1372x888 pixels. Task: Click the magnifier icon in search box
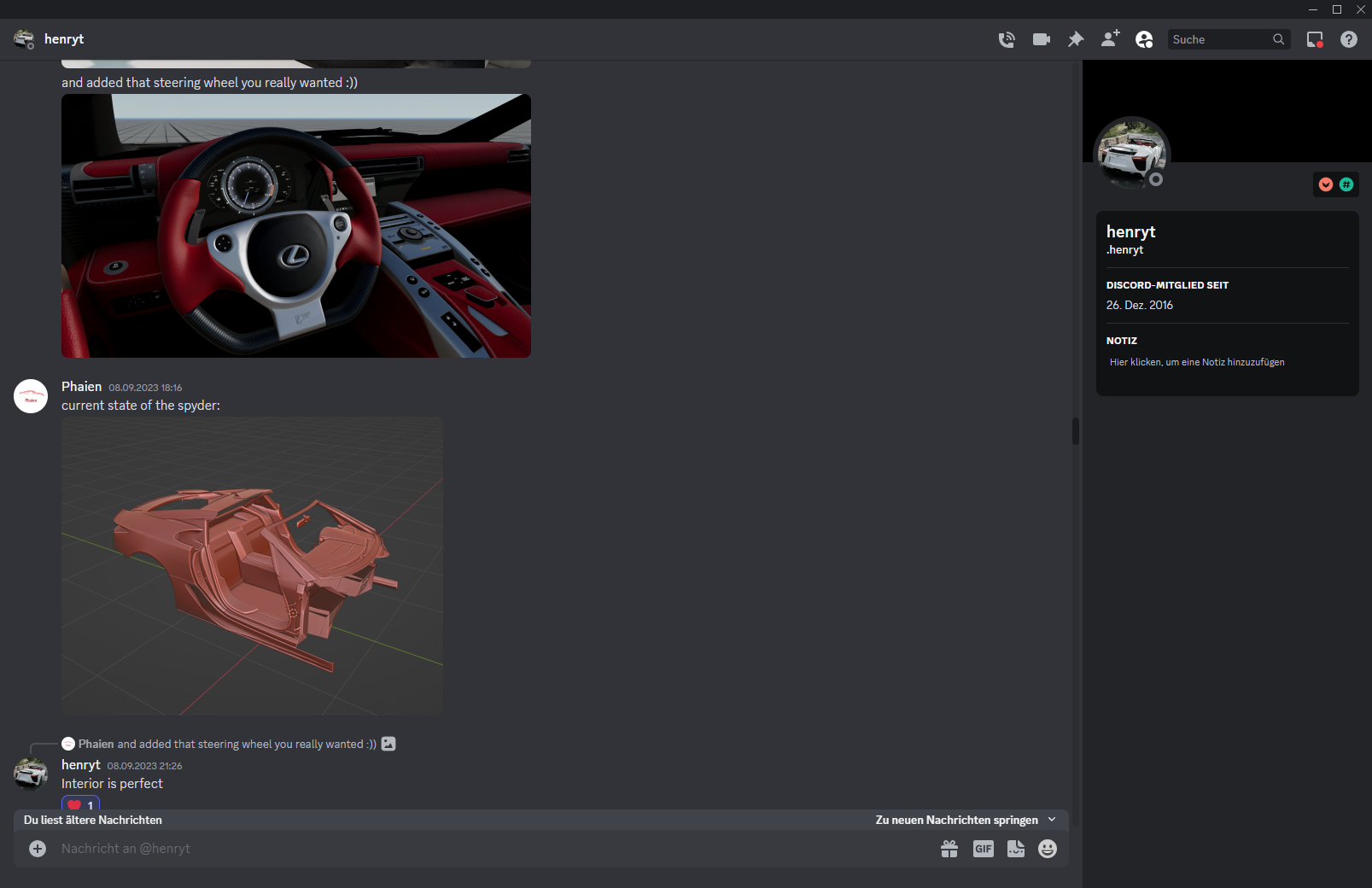click(1278, 39)
